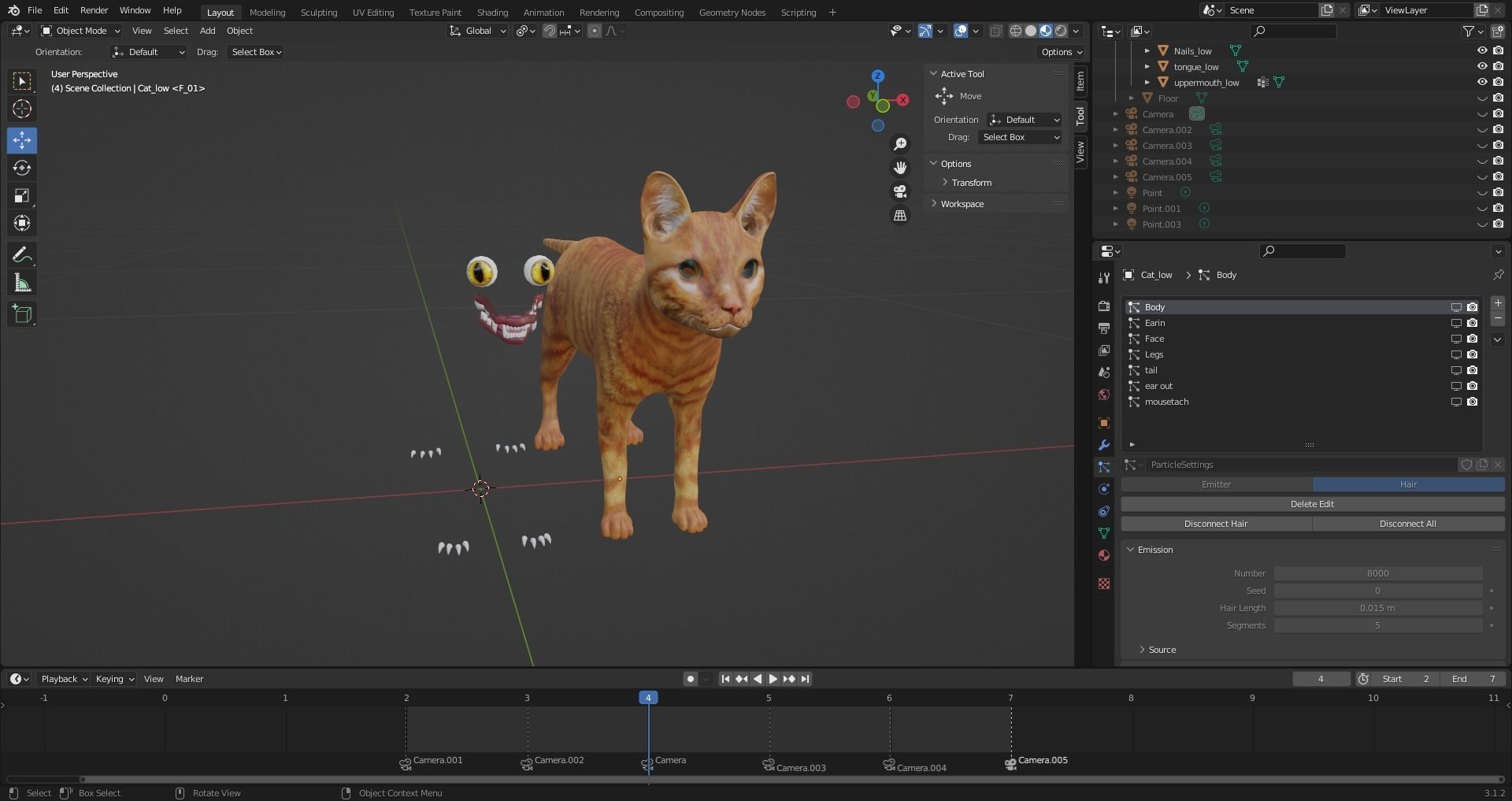
Task: Switch to wireframe viewport shading
Action: tap(1016, 31)
